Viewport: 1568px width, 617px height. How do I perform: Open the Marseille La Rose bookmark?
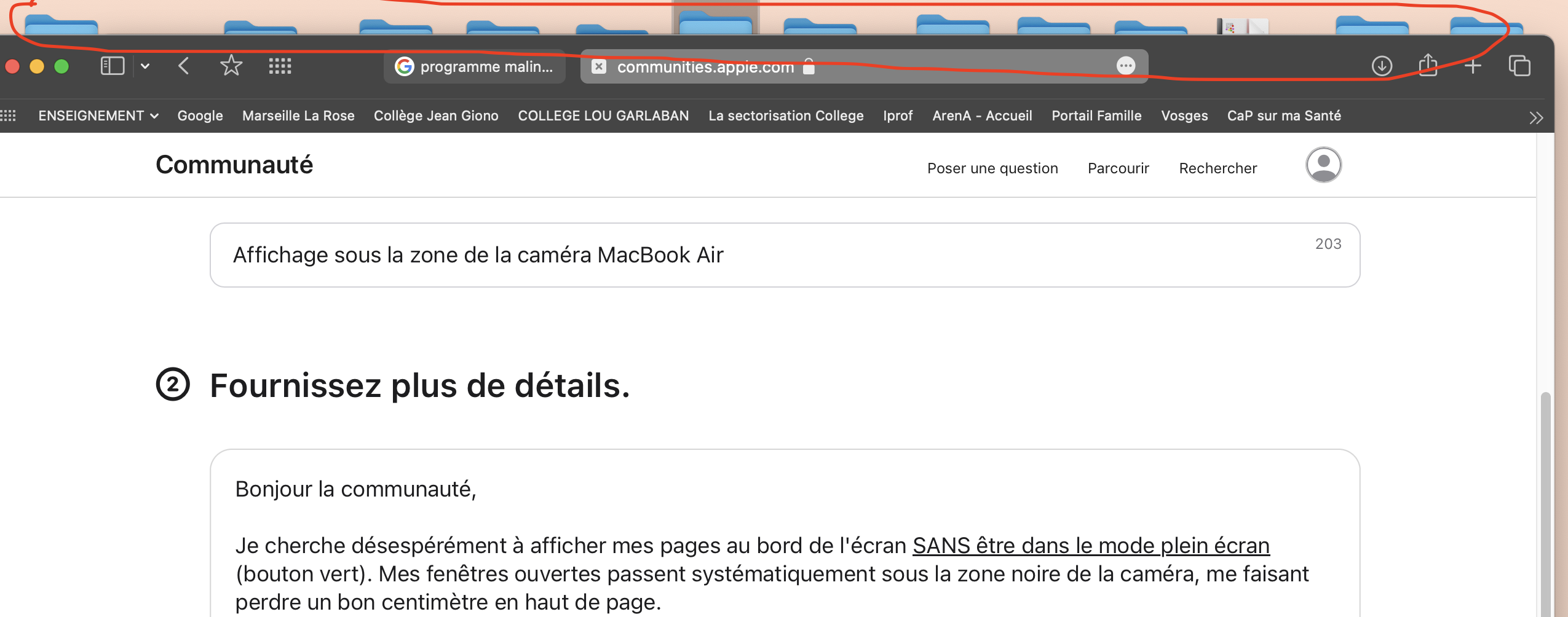click(298, 116)
